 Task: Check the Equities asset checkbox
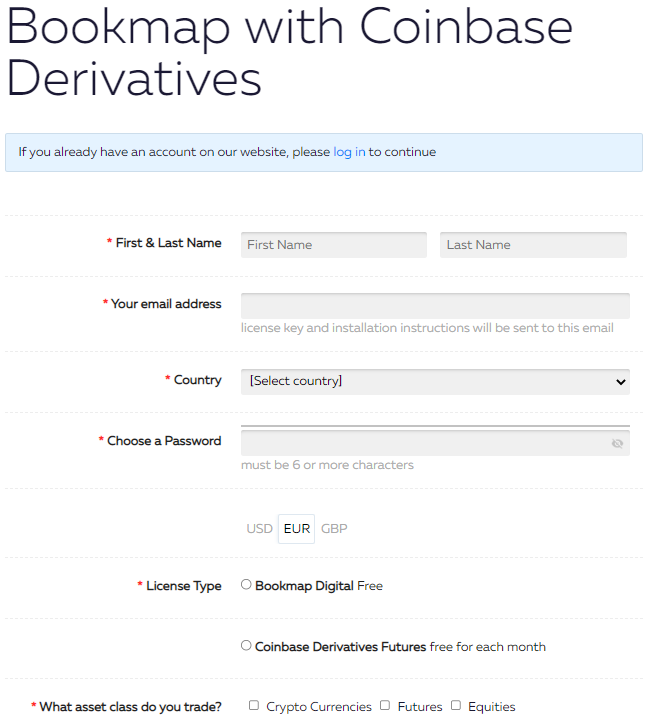pyautogui.click(x=456, y=705)
